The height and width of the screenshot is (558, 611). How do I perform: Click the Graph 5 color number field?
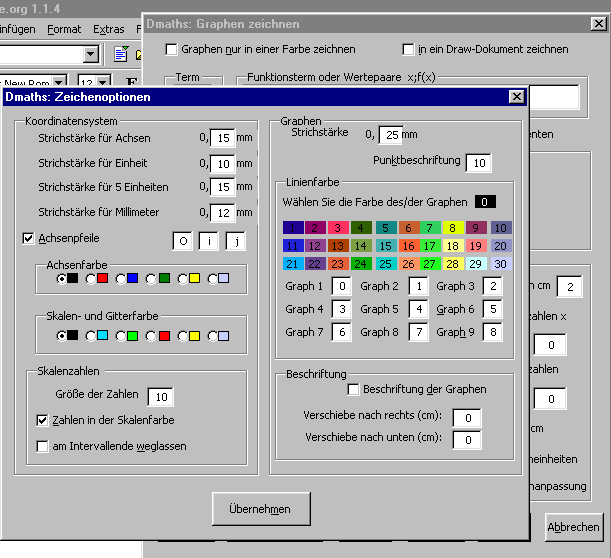(x=419, y=309)
